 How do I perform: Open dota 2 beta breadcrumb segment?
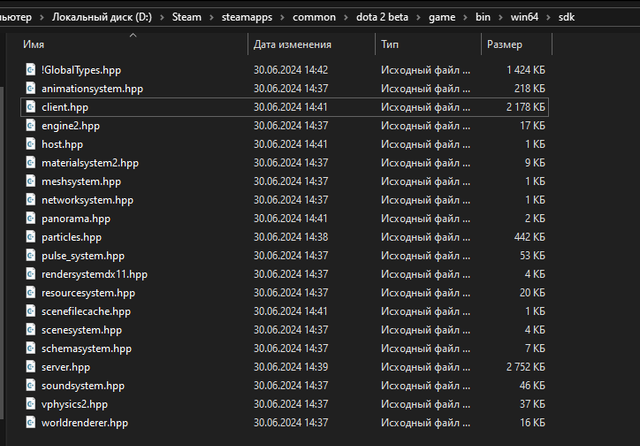pyautogui.click(x=382, y=17)
